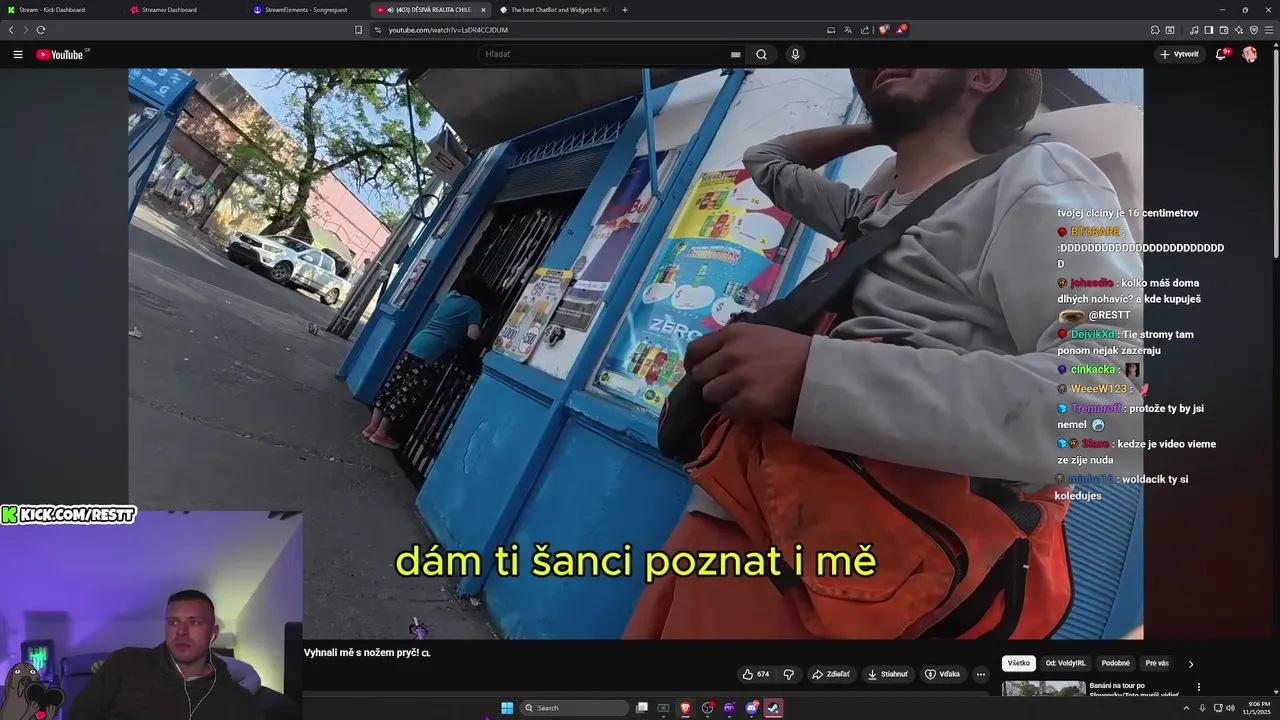Like the video with 674 thumbs up
The image size is (1280, 720).
pos(757,674)
